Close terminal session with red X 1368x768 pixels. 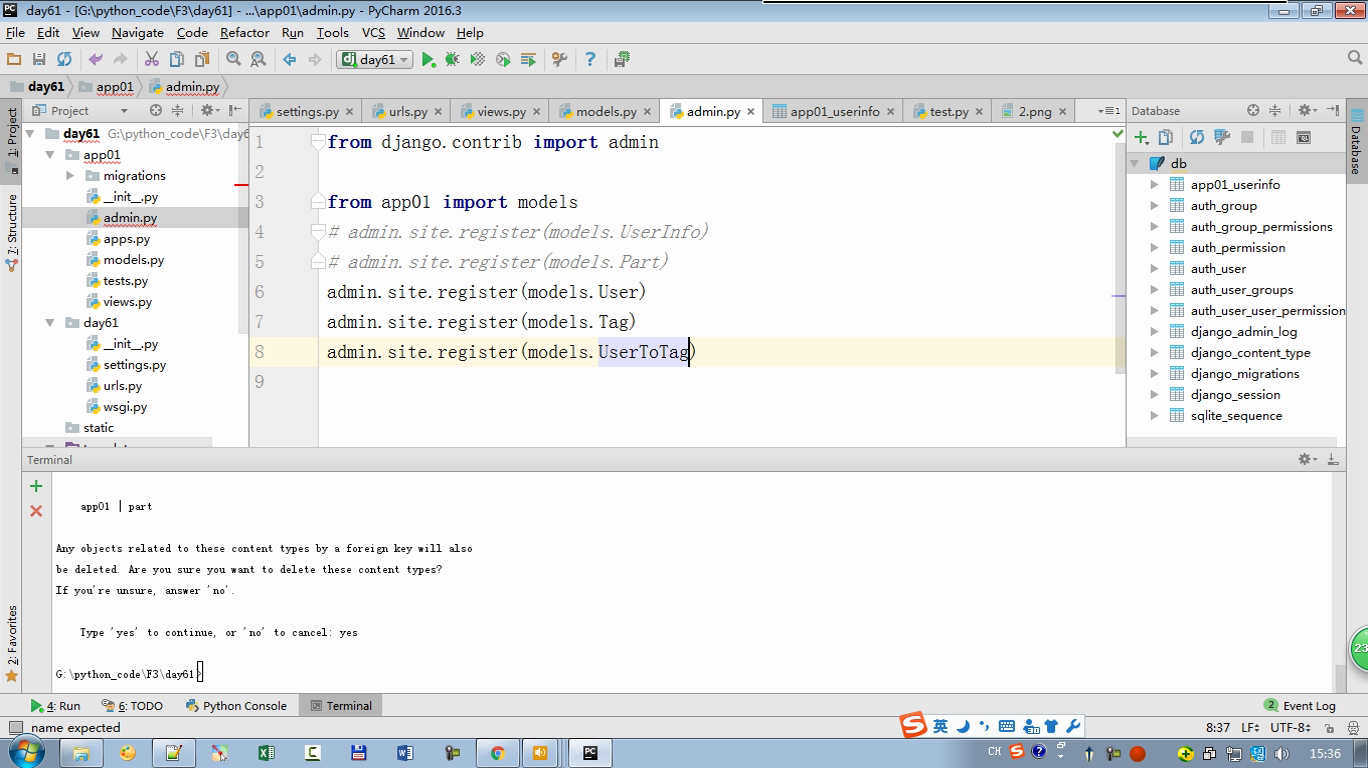[x=36, y=511]
